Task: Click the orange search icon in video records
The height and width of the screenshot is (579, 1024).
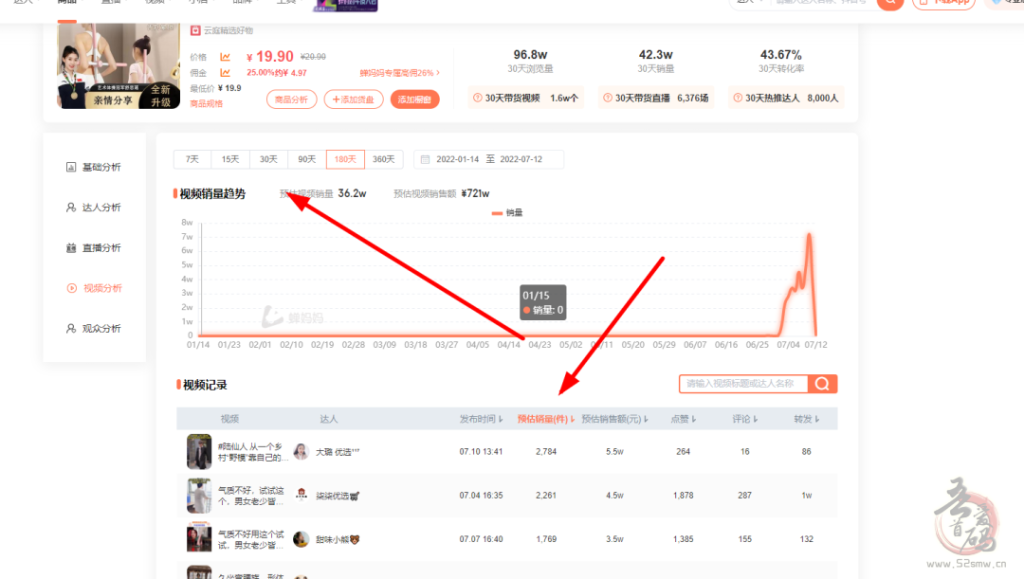Action: point(822,384)
